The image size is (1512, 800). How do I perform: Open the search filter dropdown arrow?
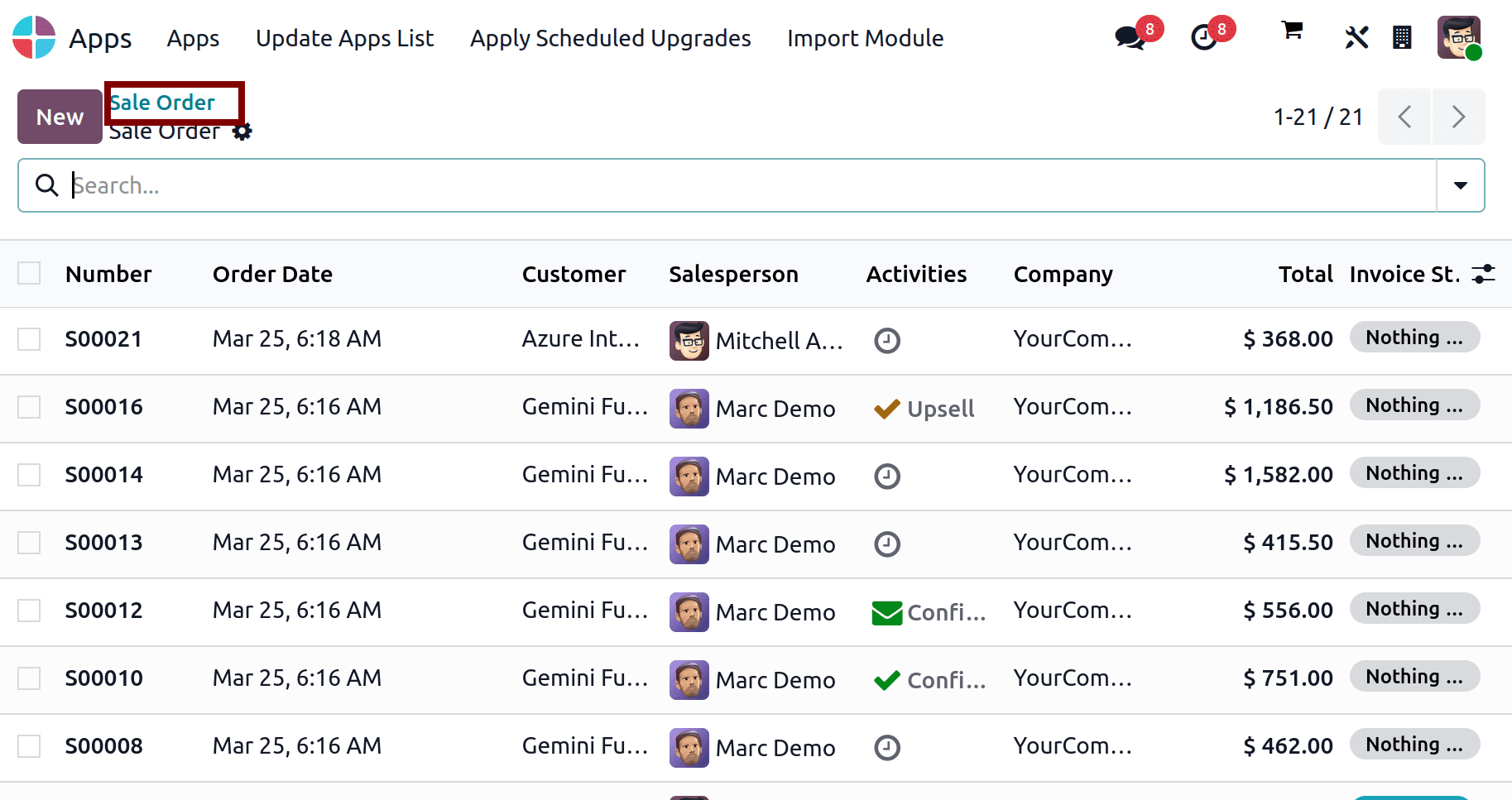click(1460, 185)
